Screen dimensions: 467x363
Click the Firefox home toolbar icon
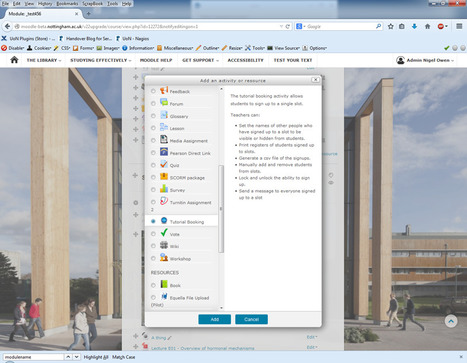pos(427,26)
